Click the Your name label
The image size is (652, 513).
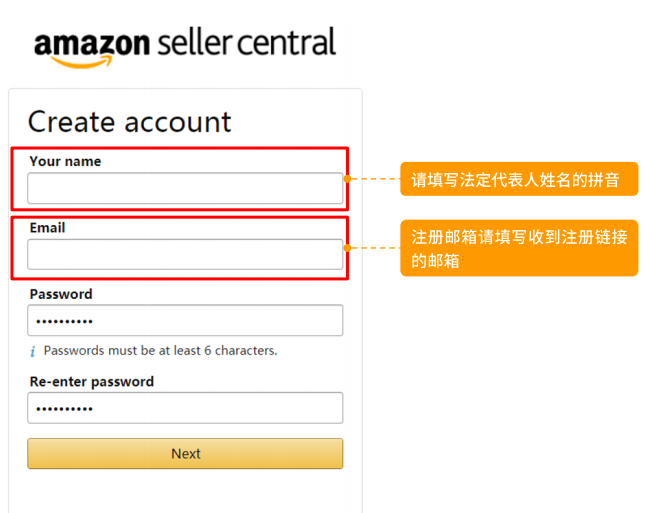click(65, 161)
